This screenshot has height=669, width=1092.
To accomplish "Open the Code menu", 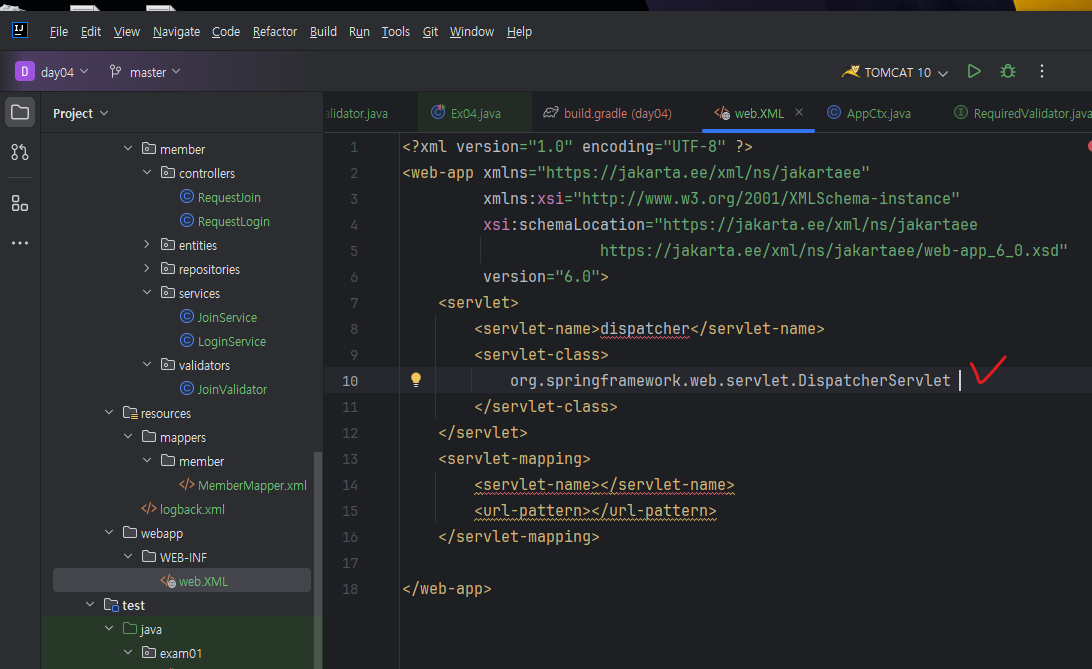I will (226, 31).
